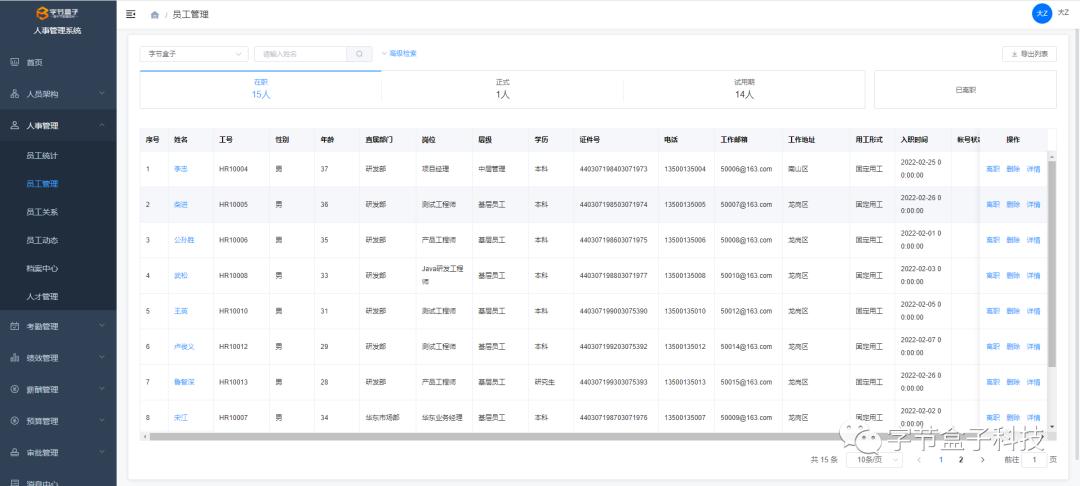Open the 字节盒子 company dropdown

point(194,54)
